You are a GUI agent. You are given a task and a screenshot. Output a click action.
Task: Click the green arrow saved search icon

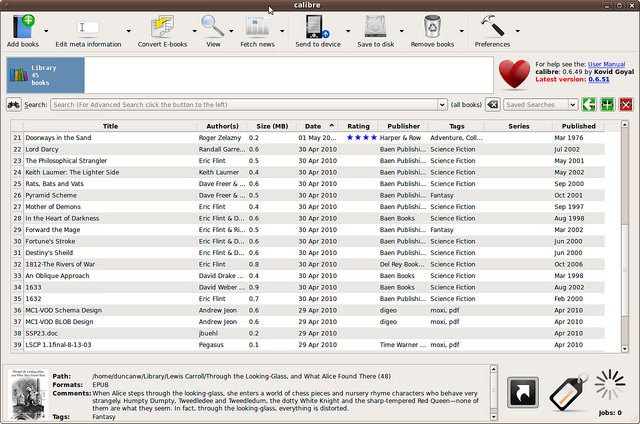(x=589, y=105)
